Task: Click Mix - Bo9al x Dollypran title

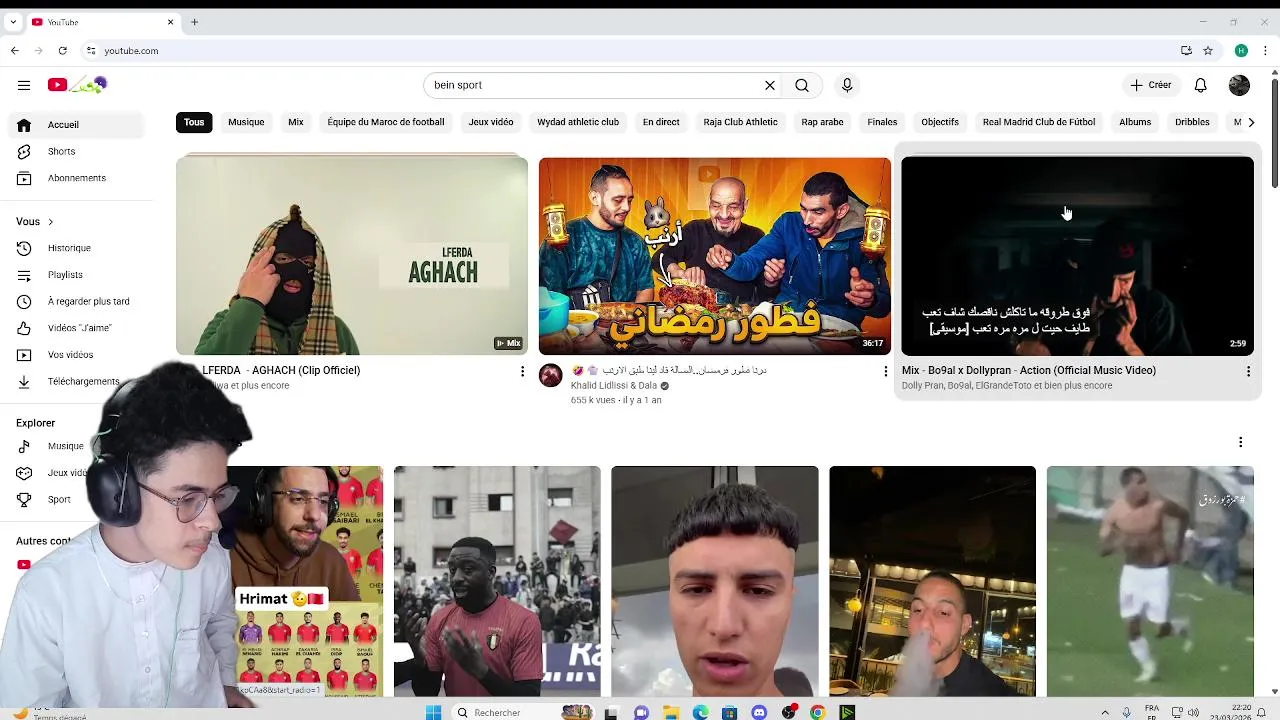Action: point(1029,370)
